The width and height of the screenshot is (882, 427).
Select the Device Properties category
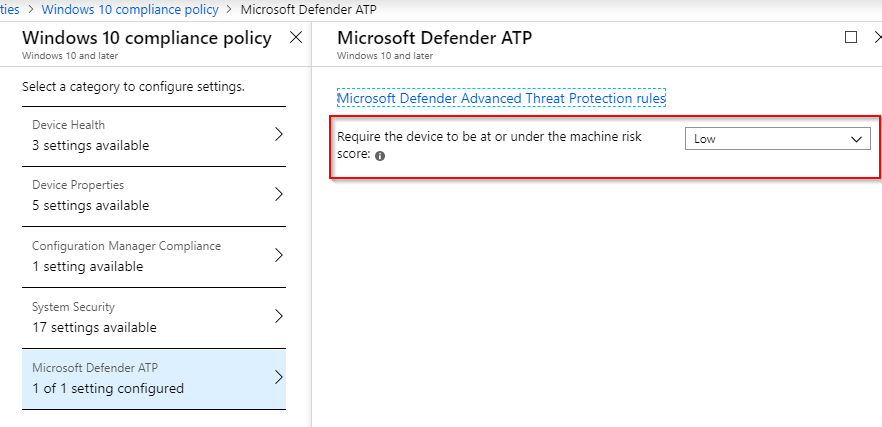[x=140, y=195]
